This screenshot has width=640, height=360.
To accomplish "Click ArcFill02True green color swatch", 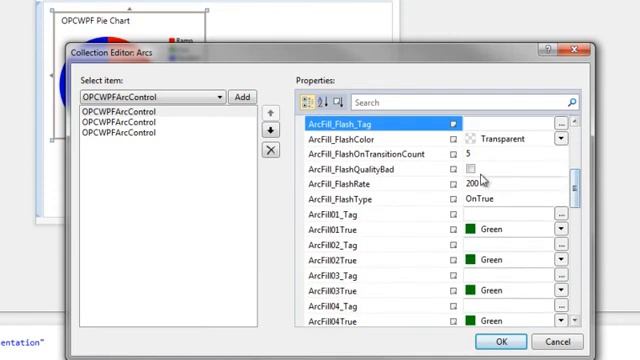I will tap(471, 259).
